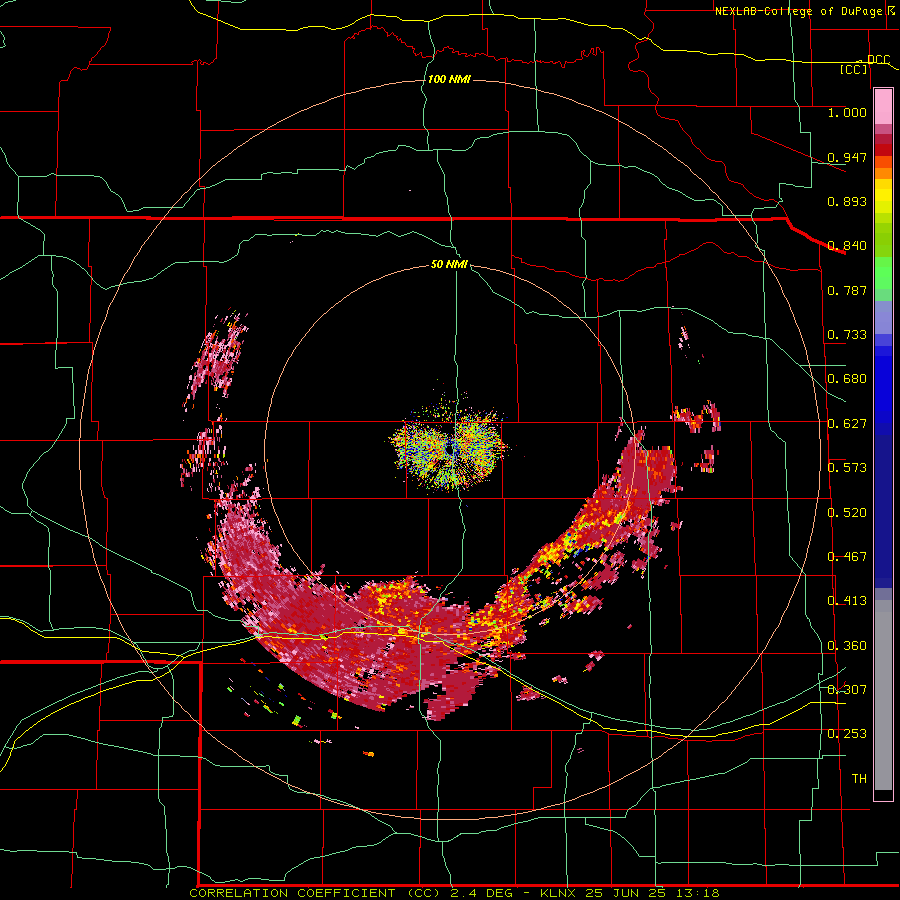900x900 pixels.
Task: Click the Correlation Coefficient caption at bottom
Action: 454,893
